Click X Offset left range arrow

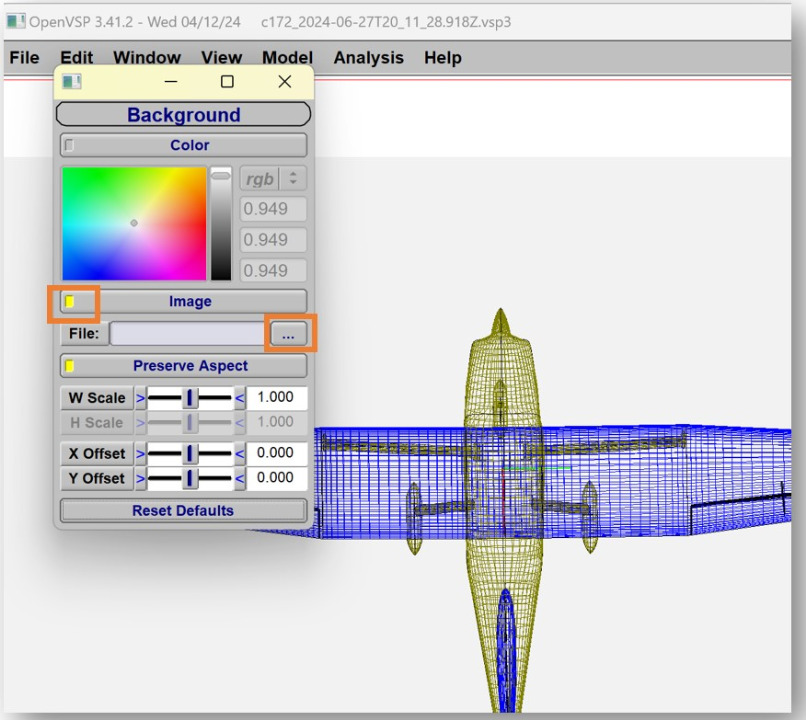(x=141, y=453)
